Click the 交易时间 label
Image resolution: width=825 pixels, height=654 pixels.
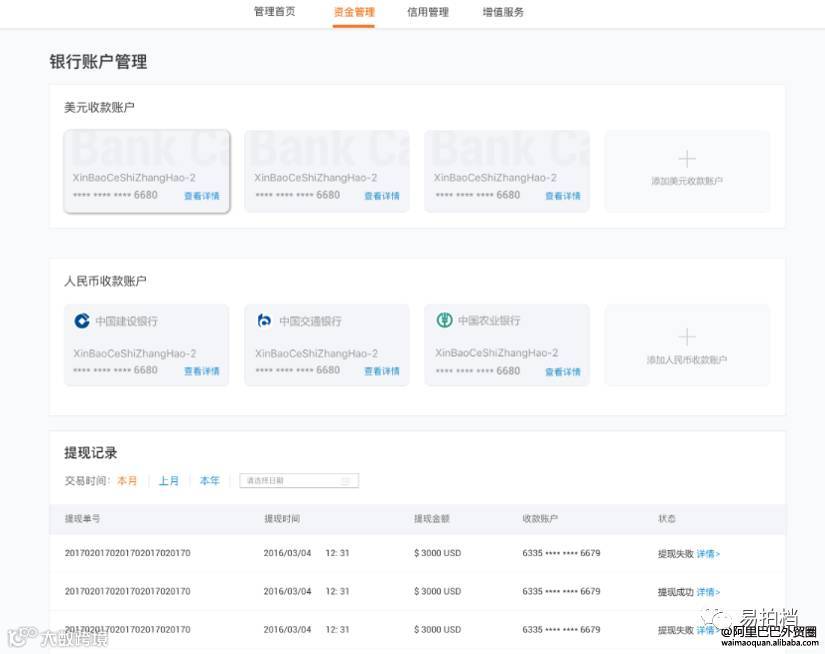point(87,481)
